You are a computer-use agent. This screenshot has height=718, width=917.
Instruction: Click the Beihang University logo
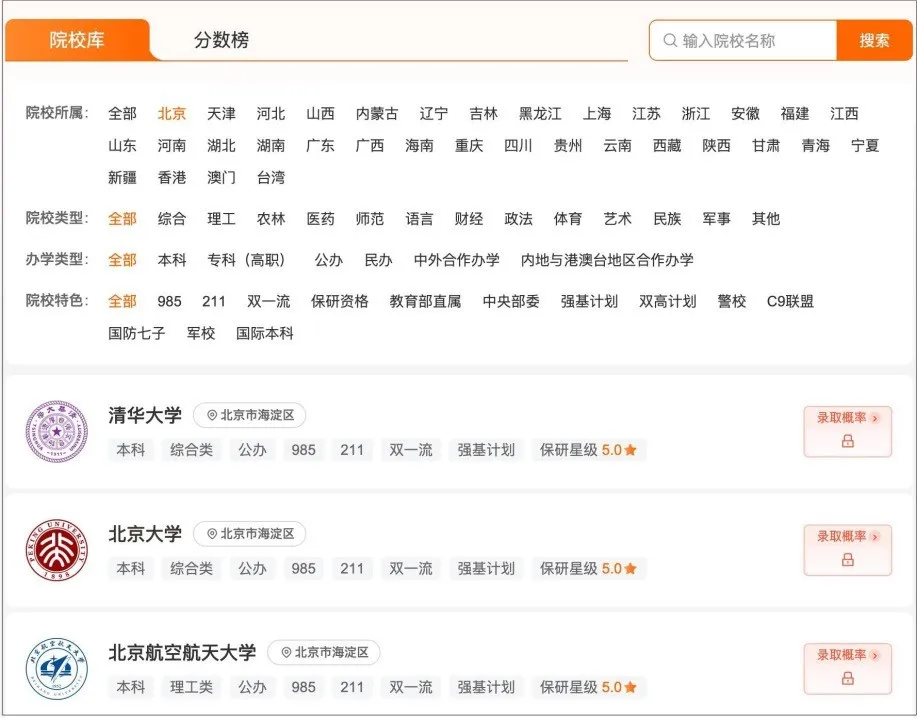point(57,669)
